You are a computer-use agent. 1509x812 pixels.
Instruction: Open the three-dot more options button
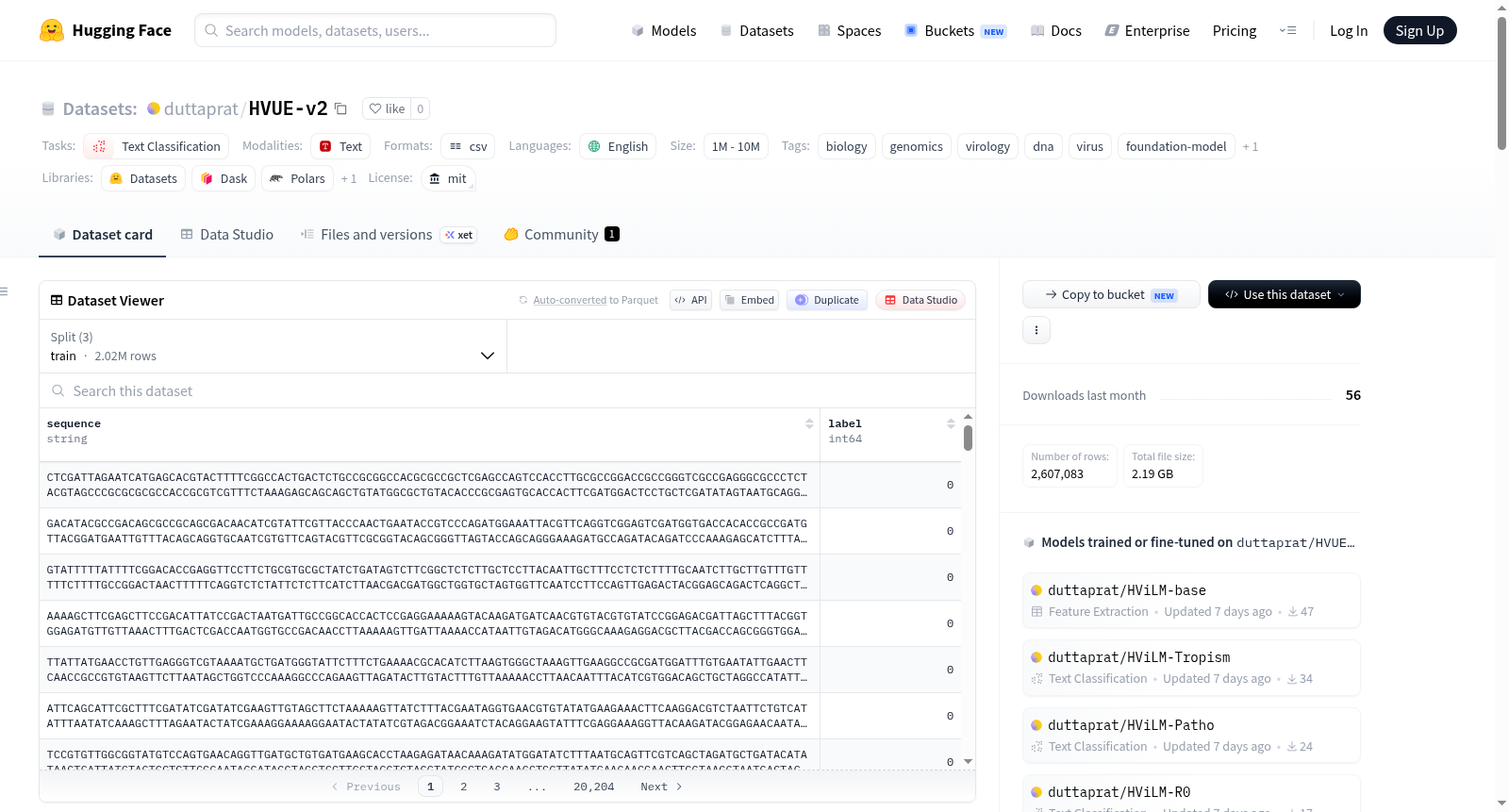[1036, 330]
